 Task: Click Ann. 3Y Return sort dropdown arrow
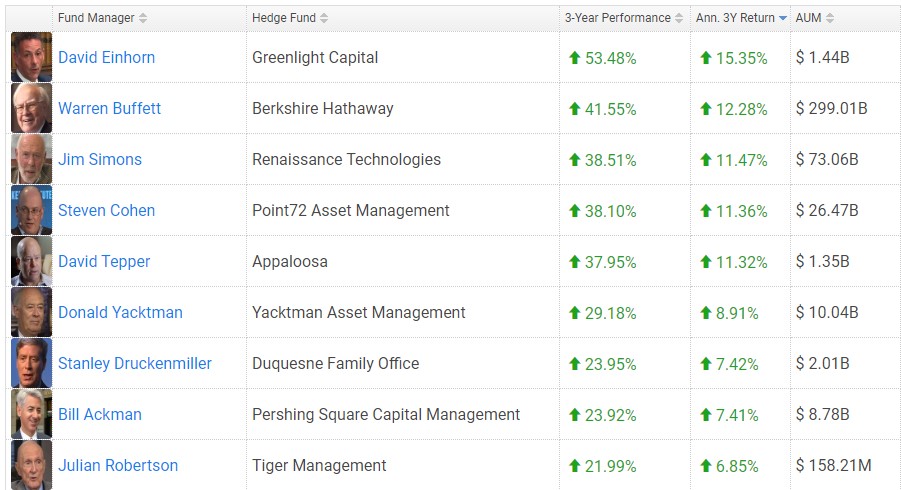coord(783,18)
